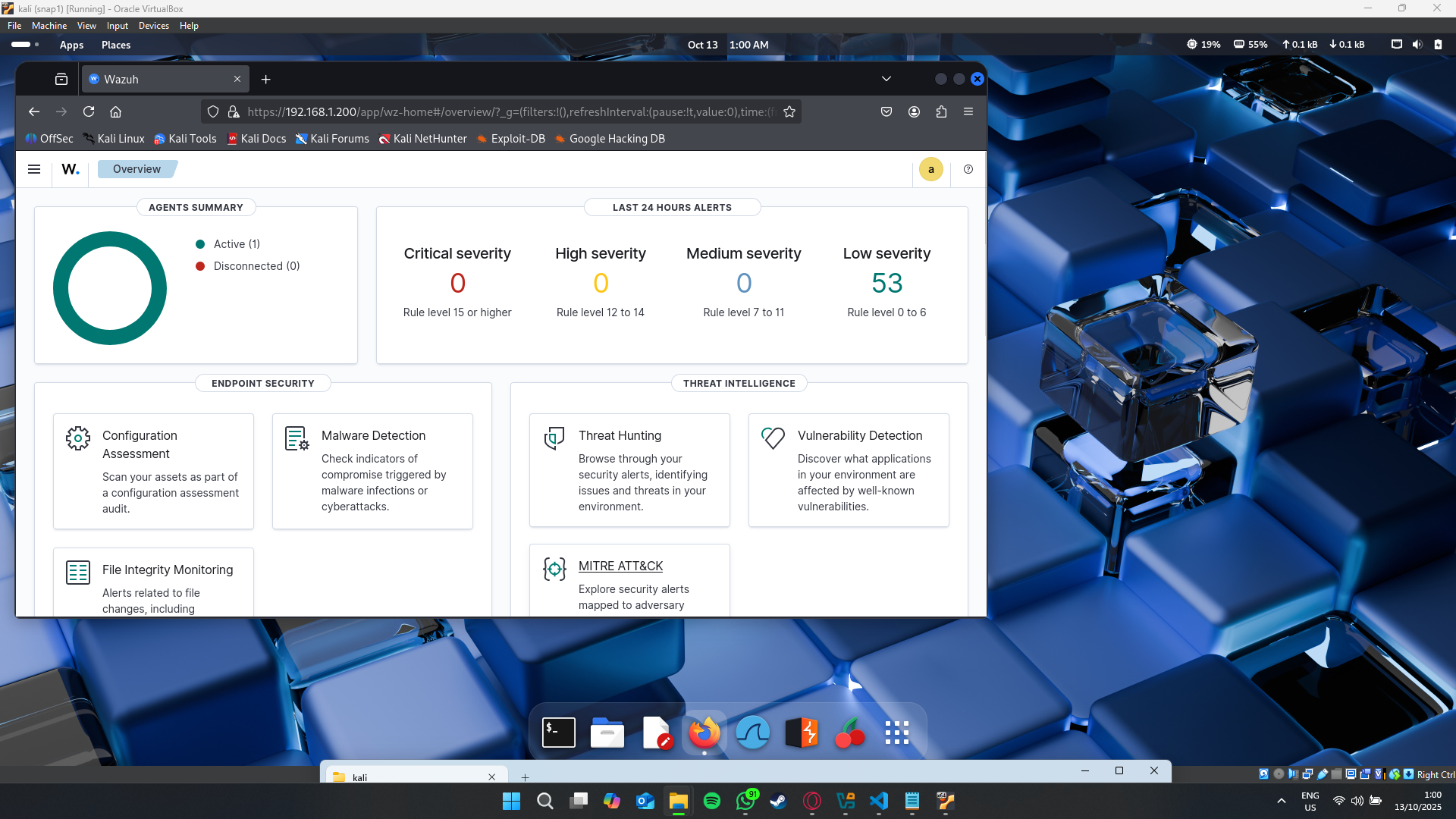Open Firefox account icon
Screen dimensions: 1456x819
point(914,111)
